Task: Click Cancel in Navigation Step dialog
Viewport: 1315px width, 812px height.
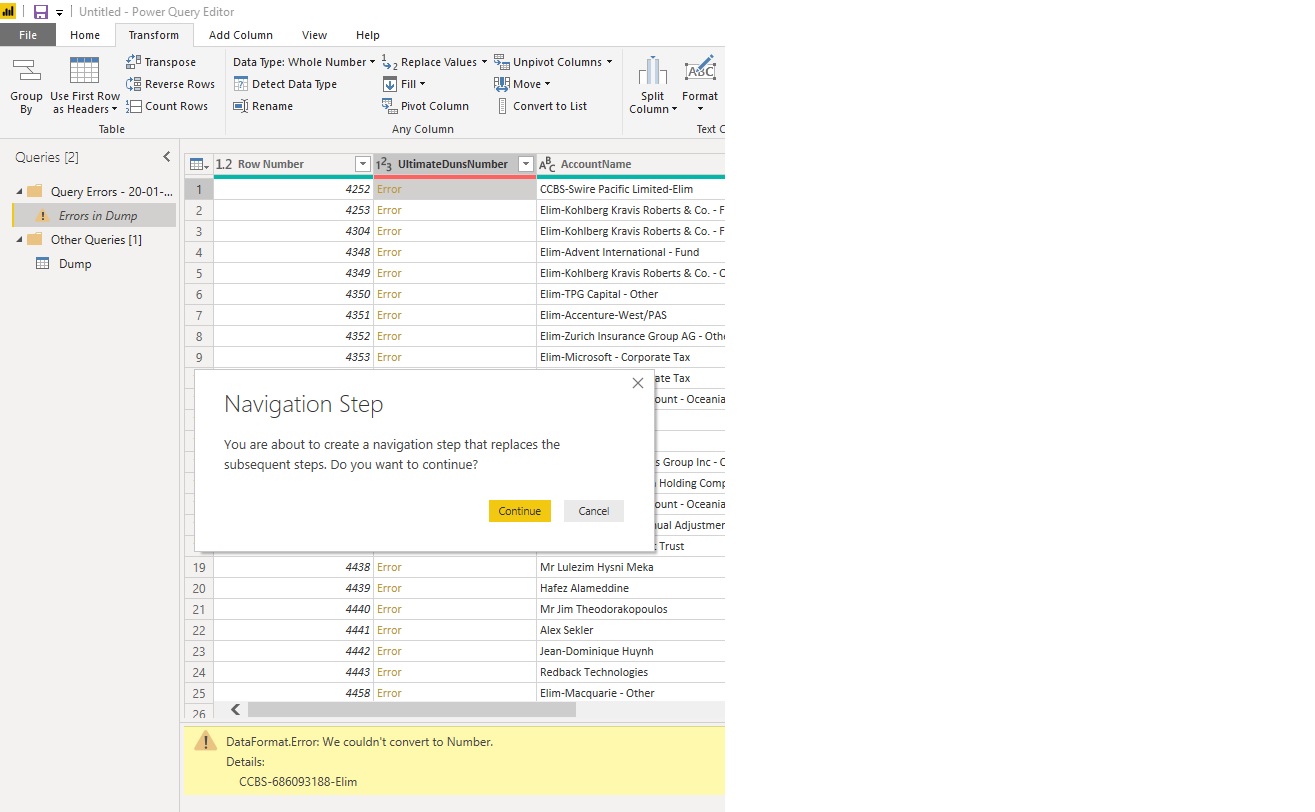Action: [x=594, y=511]
